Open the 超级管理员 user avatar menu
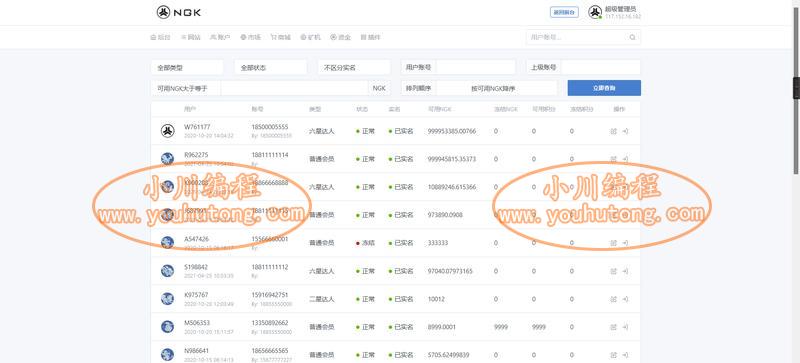 [x=595, y=12]
